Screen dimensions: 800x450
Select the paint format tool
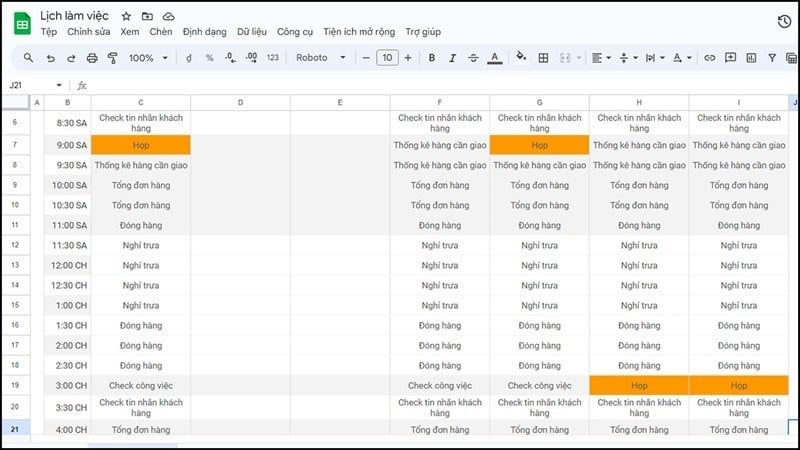112,58
